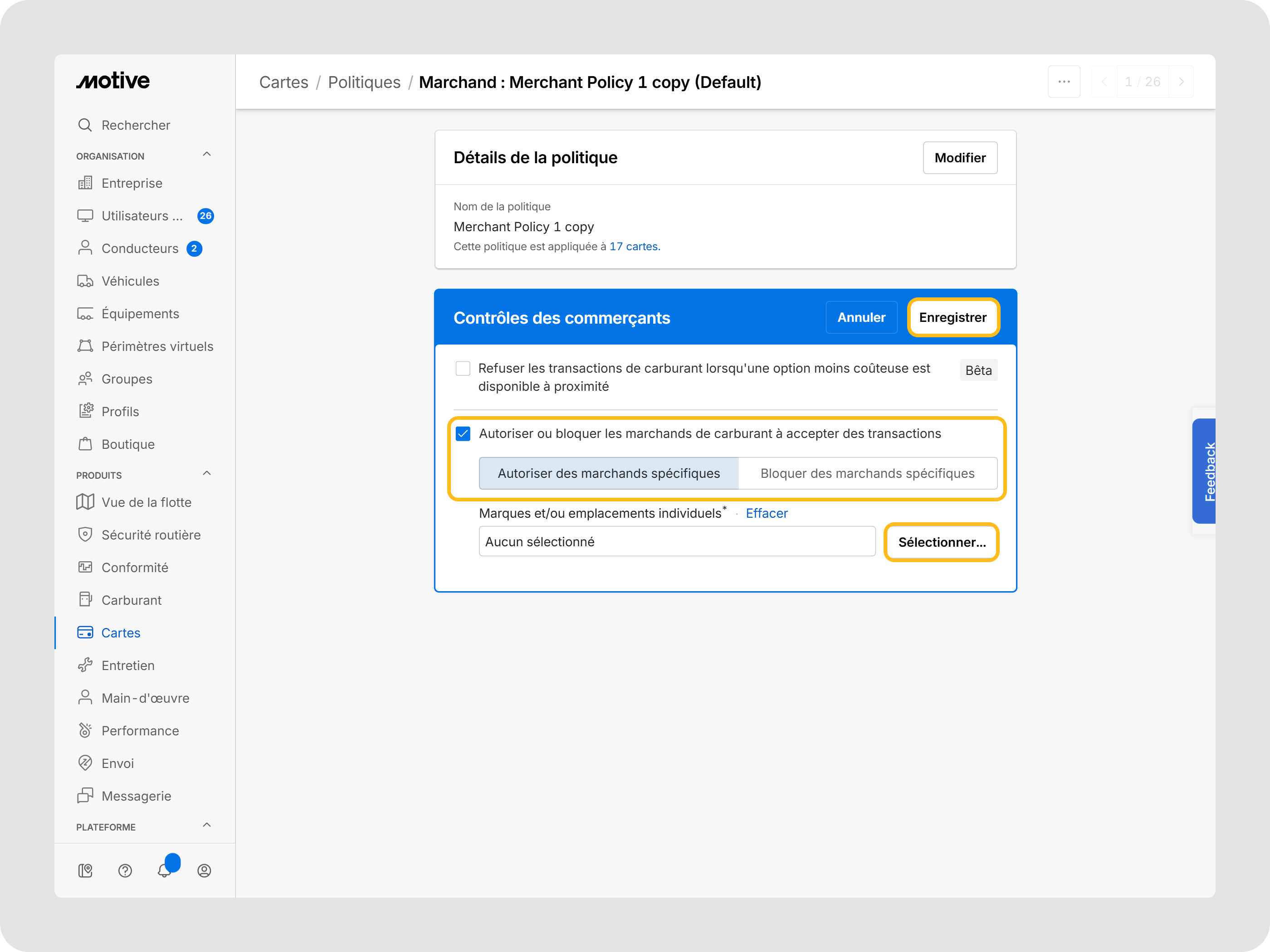Screen dimensions: 1270x952
Task: Click the Merchant Policy 1 copy name text
Action: 523,227
